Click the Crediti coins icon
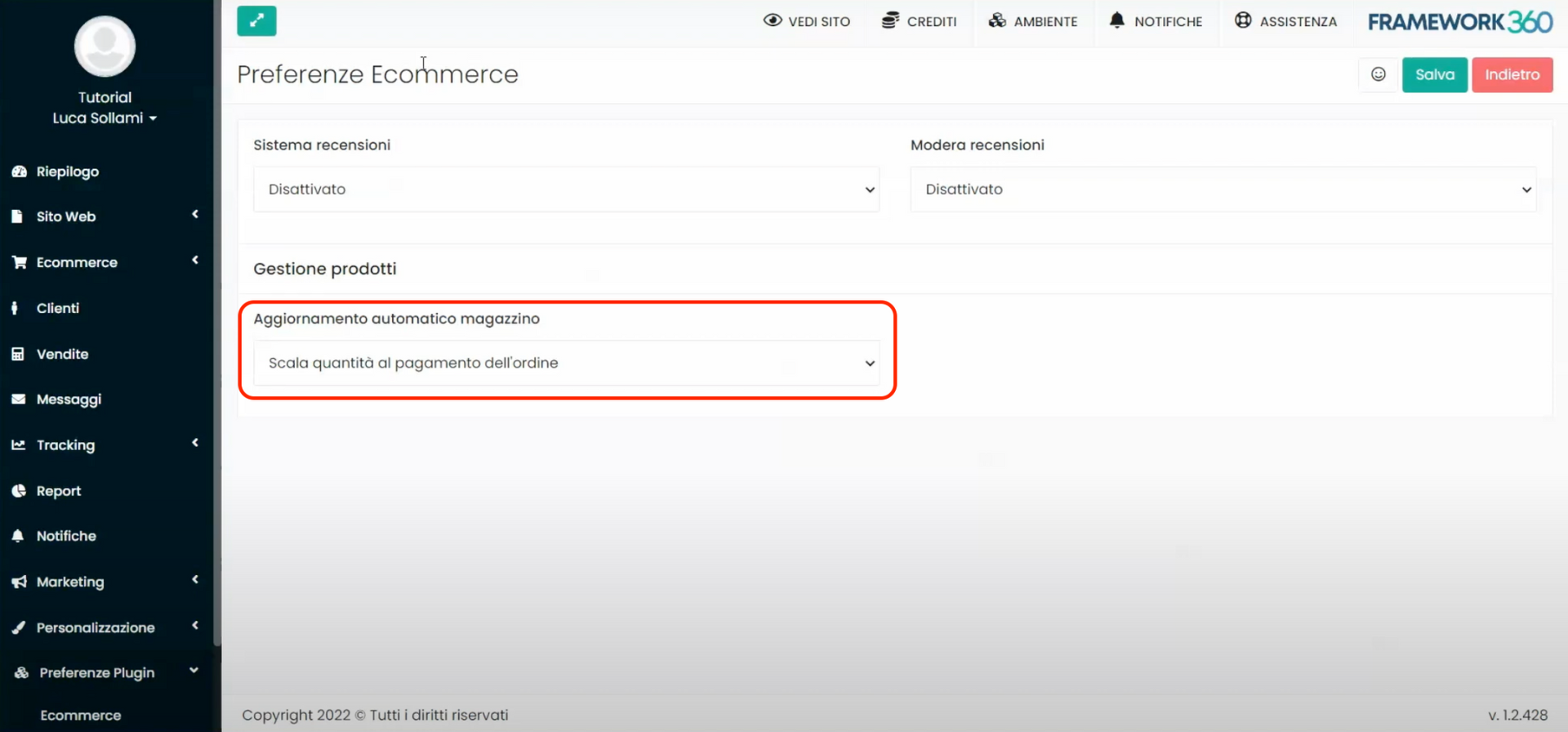Viewport: 1568px width, 732px height. point(890,20)
